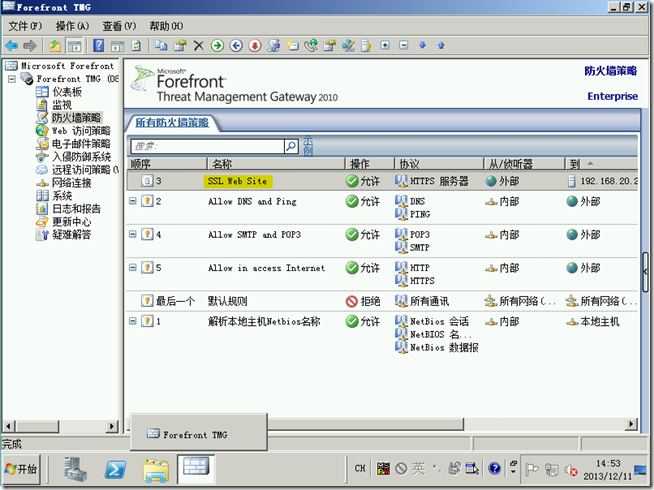Select 更新中心 in the tree
Image resolution: width=654 pixels, height=490 pixels.
coord(71,222)
